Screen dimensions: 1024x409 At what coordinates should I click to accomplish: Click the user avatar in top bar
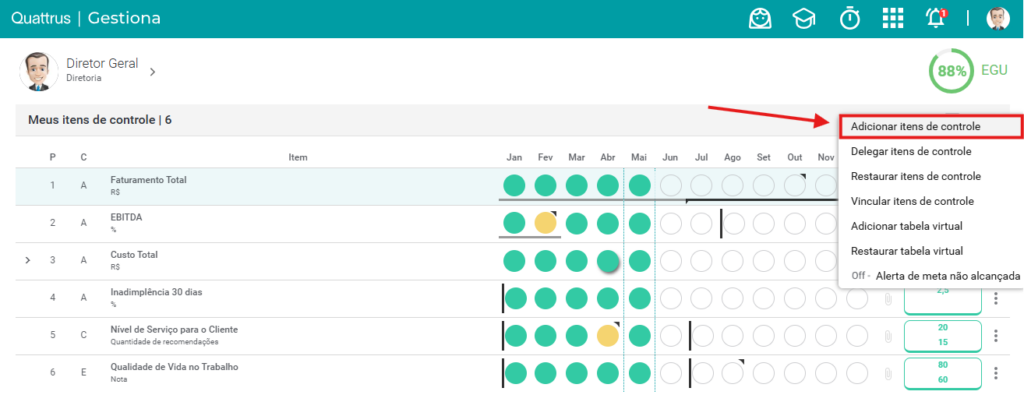[998, 18]
